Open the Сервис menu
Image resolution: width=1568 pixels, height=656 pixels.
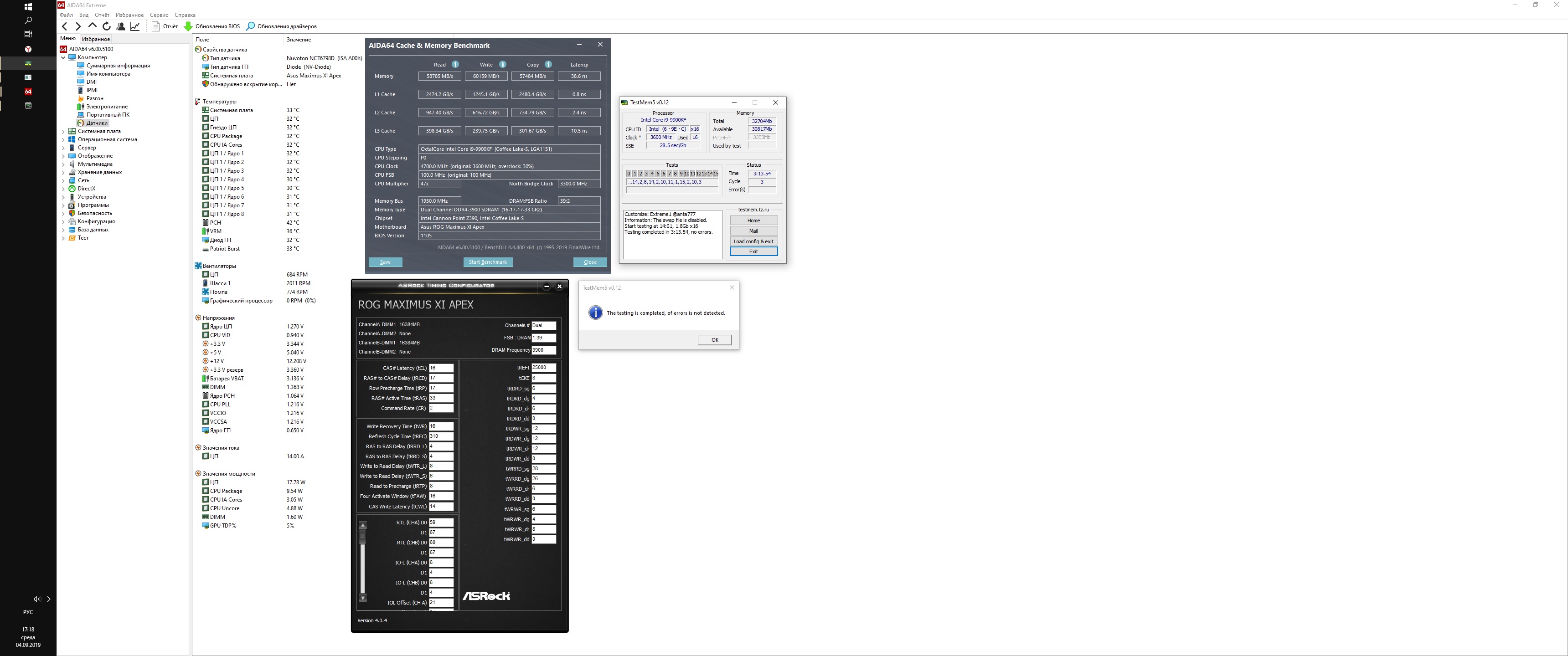[159, 15]
